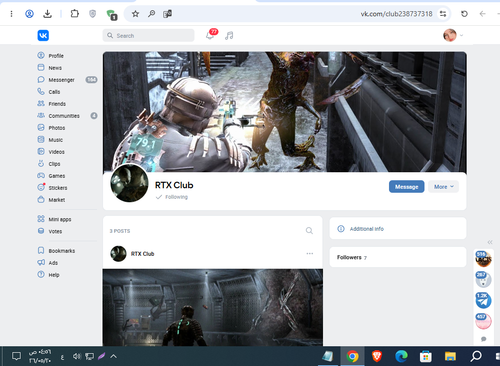Select the Stickers sidebar icon

[41, 187]
